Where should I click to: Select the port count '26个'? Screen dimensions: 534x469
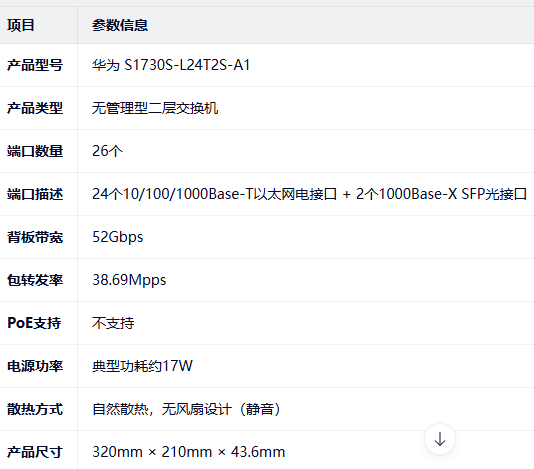click(x=107, y=151)
